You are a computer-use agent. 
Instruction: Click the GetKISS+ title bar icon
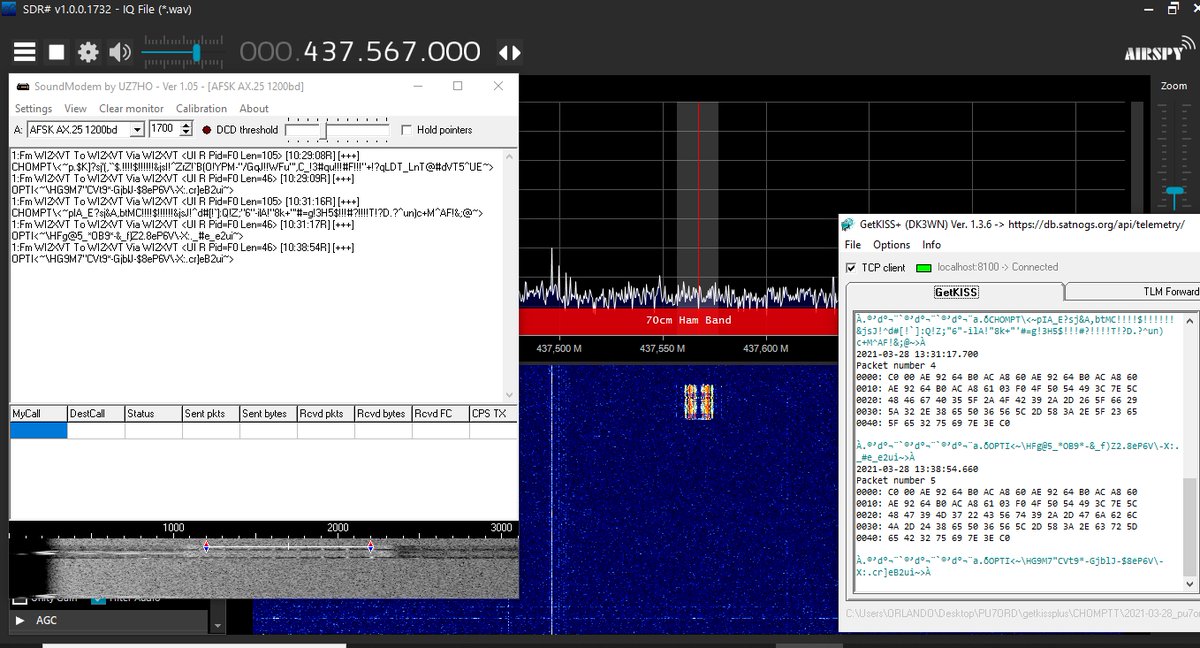tap(847, 224)
